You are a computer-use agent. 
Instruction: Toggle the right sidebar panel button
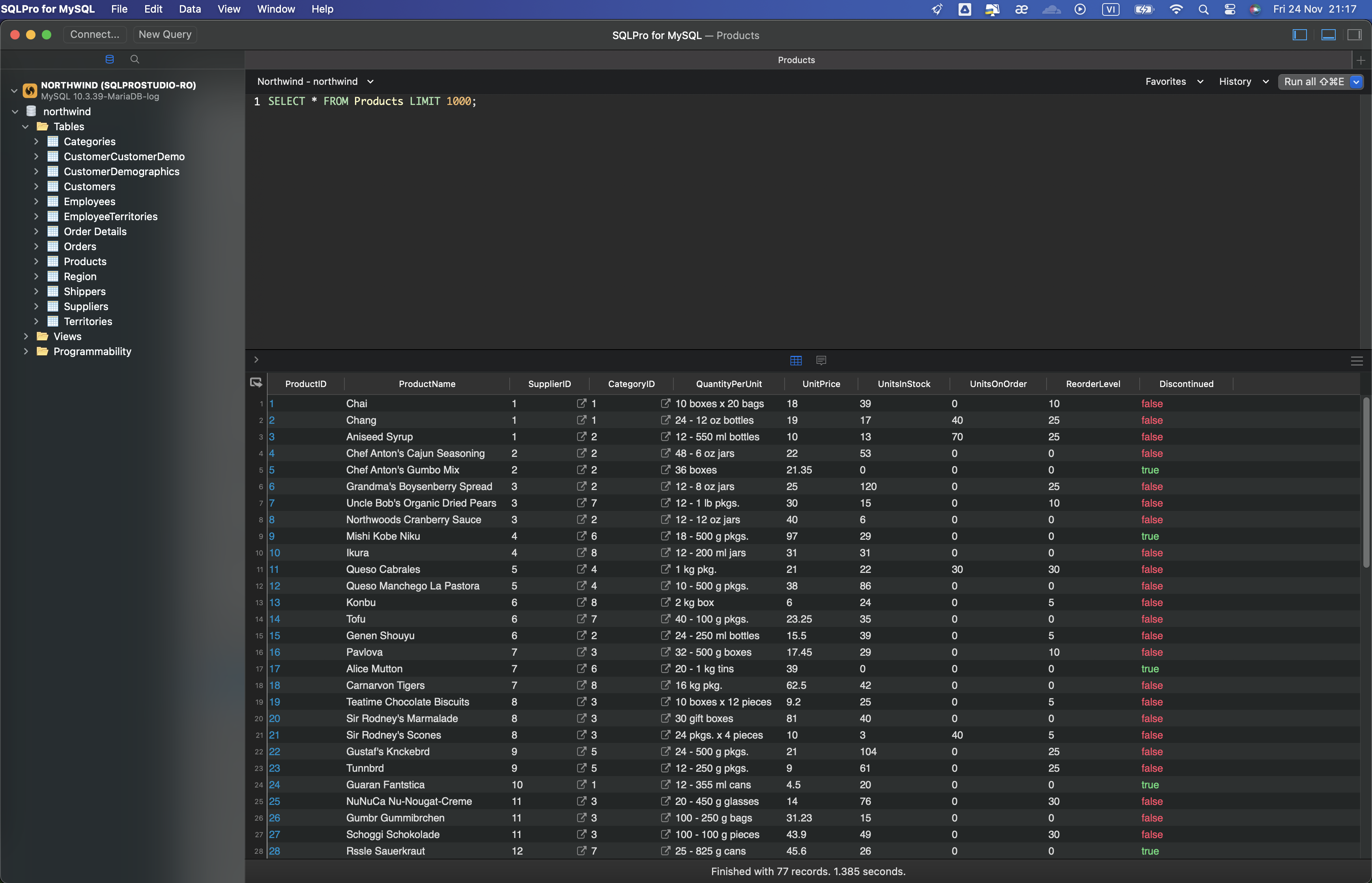(x=1354, y=35)
